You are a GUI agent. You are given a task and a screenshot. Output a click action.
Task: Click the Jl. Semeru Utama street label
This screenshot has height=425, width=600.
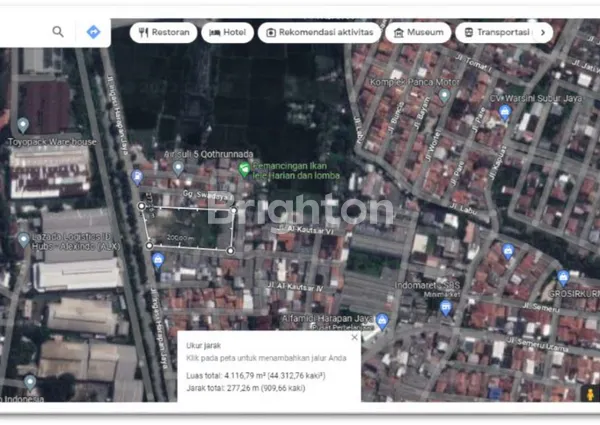pos(537,344)
